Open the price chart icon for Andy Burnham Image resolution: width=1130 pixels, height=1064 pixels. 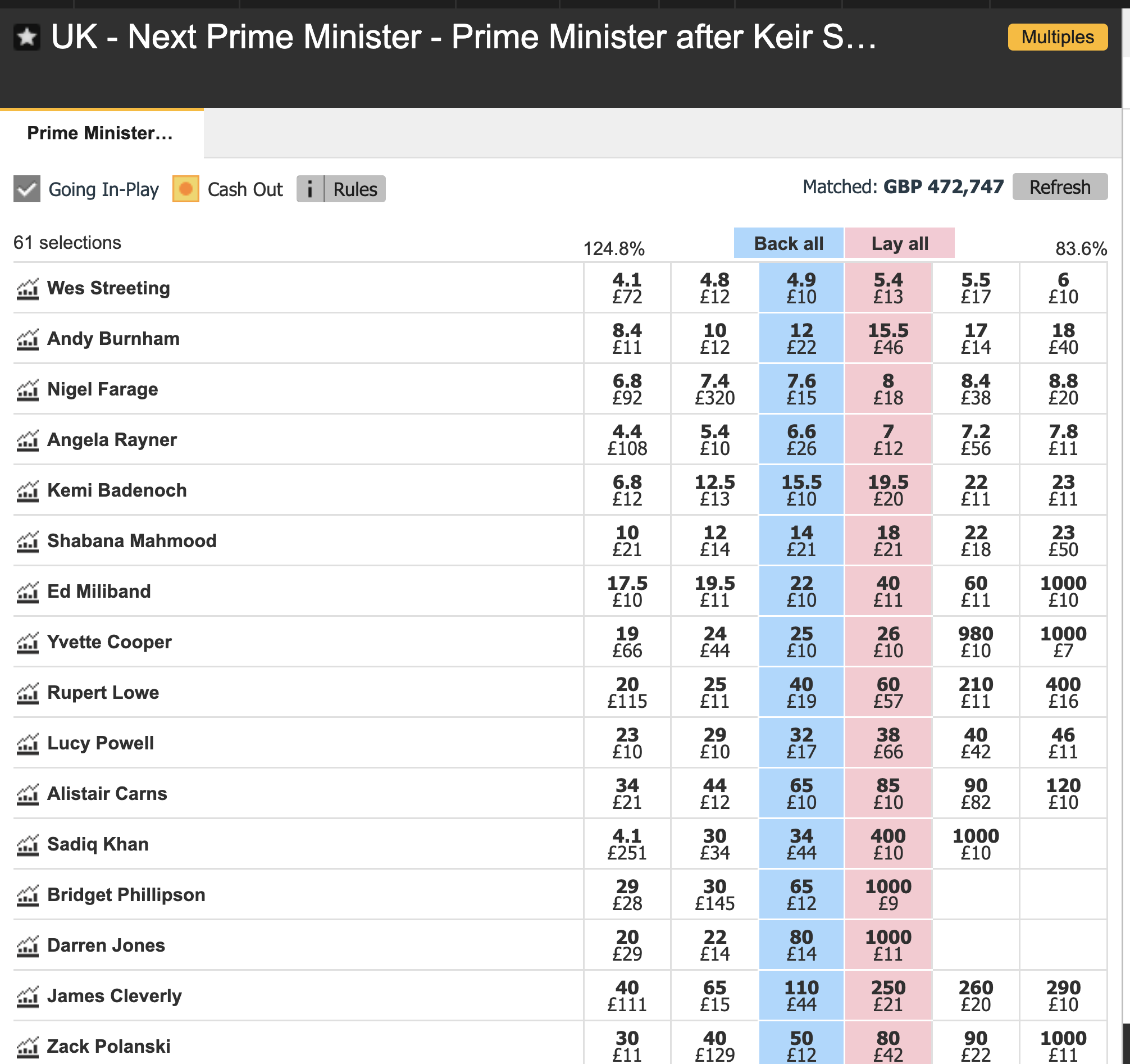[x=28, y=339]
